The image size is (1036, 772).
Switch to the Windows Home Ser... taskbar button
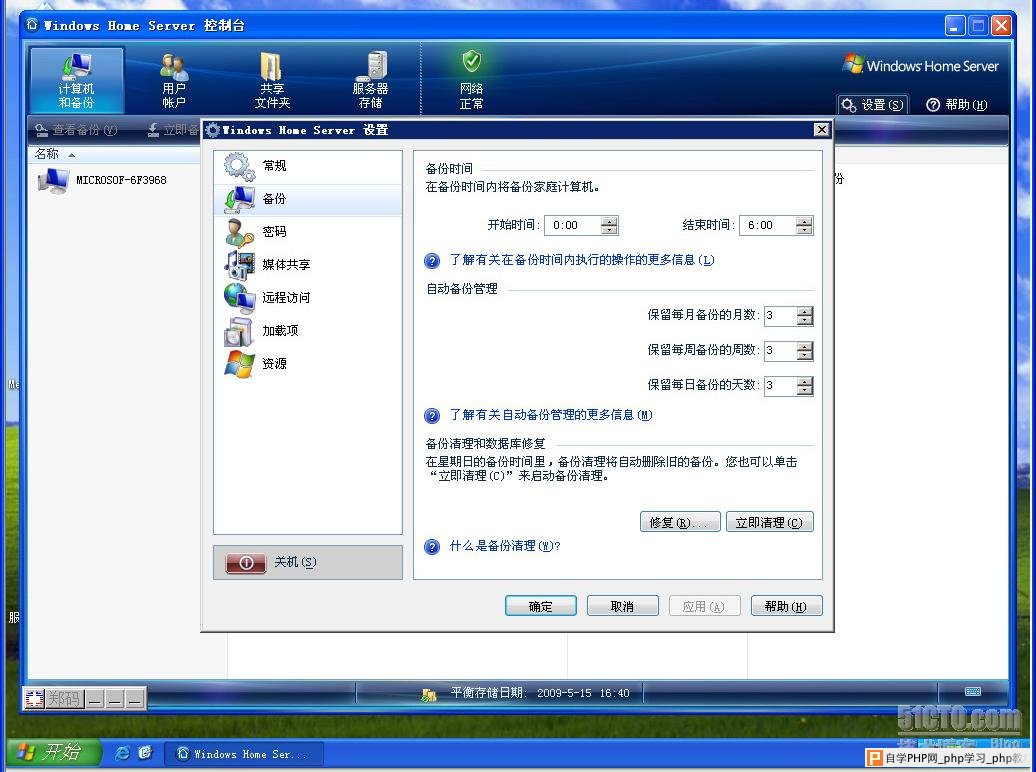pyautogui.click(x=244, y=753)
